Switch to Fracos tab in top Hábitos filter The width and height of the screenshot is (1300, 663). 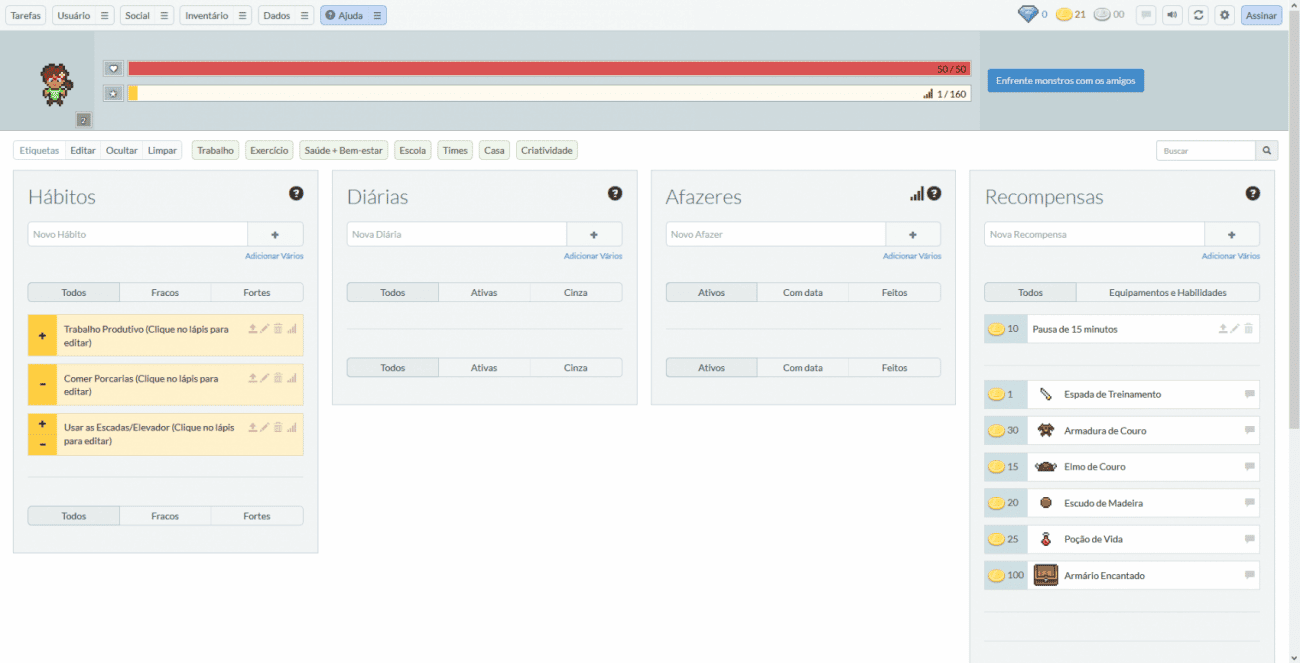(x=165, y=293)
